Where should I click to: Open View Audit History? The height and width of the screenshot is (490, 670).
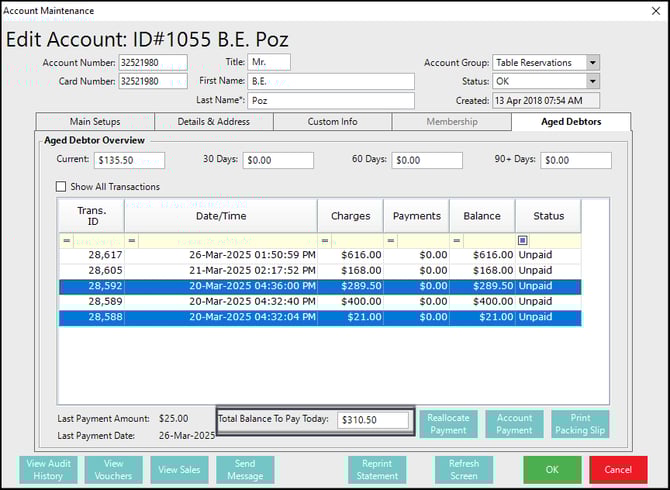click(49, 470)
